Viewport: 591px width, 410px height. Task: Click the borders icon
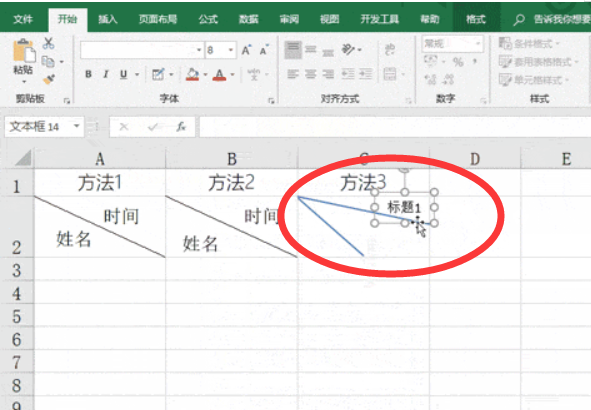point(158,74)
